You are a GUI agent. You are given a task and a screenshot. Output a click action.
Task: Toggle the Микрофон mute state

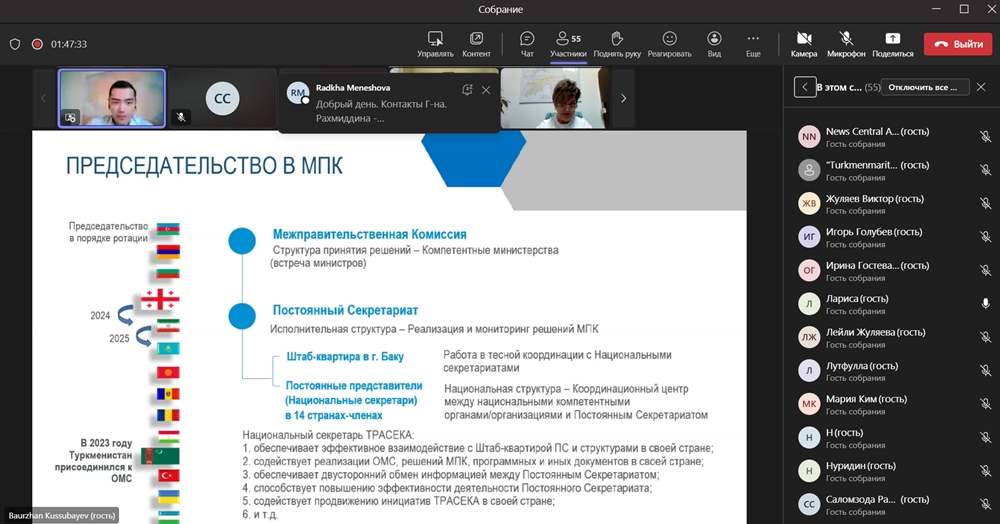[x=846, y=44]
